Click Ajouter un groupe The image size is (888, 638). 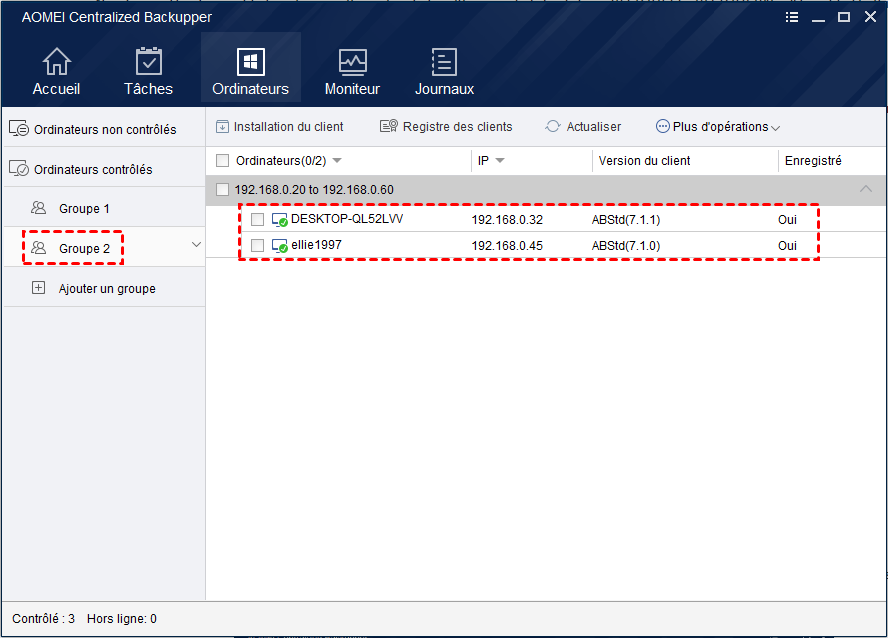click(104, 288)
